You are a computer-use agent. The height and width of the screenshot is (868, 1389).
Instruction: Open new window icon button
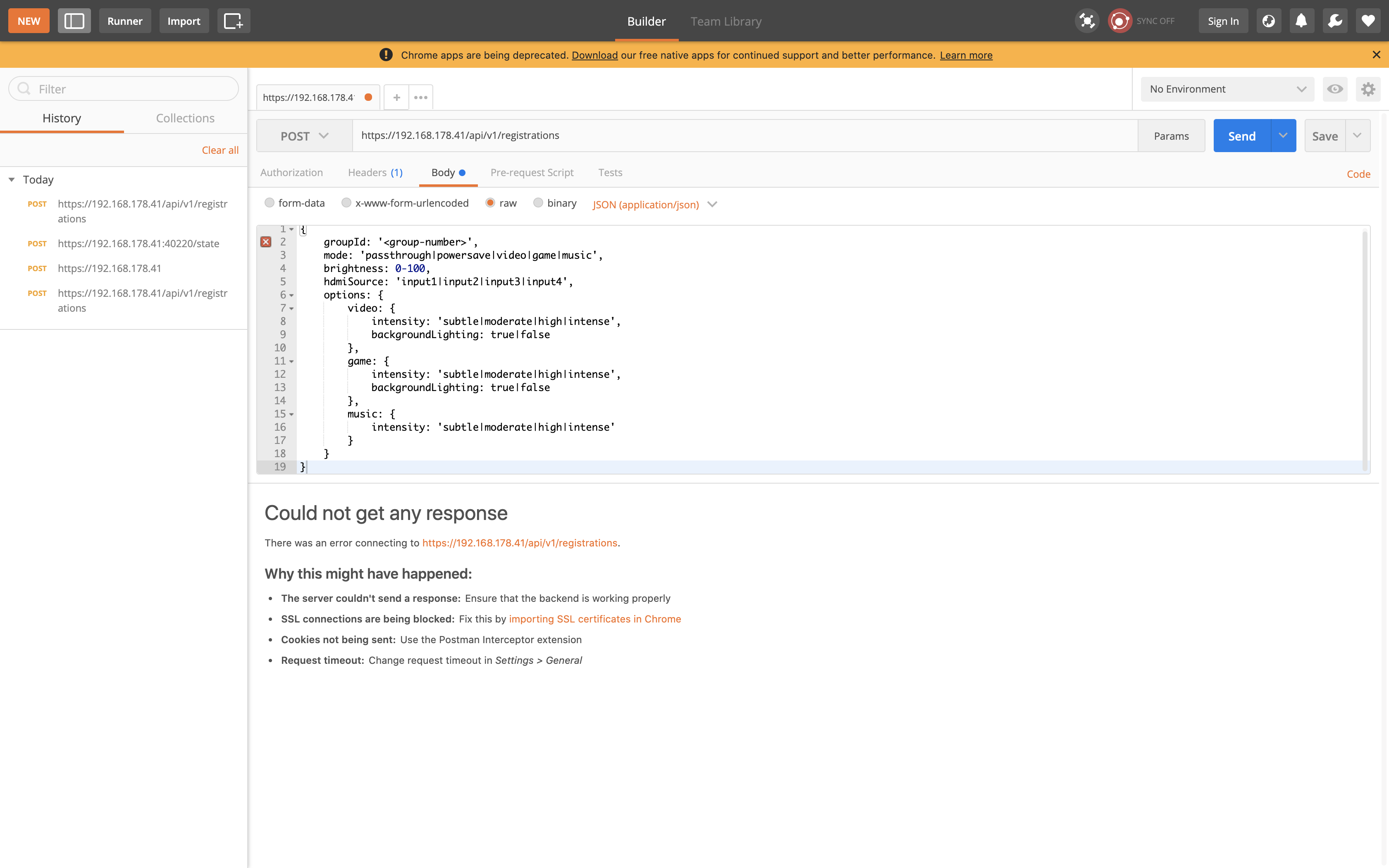233,21
